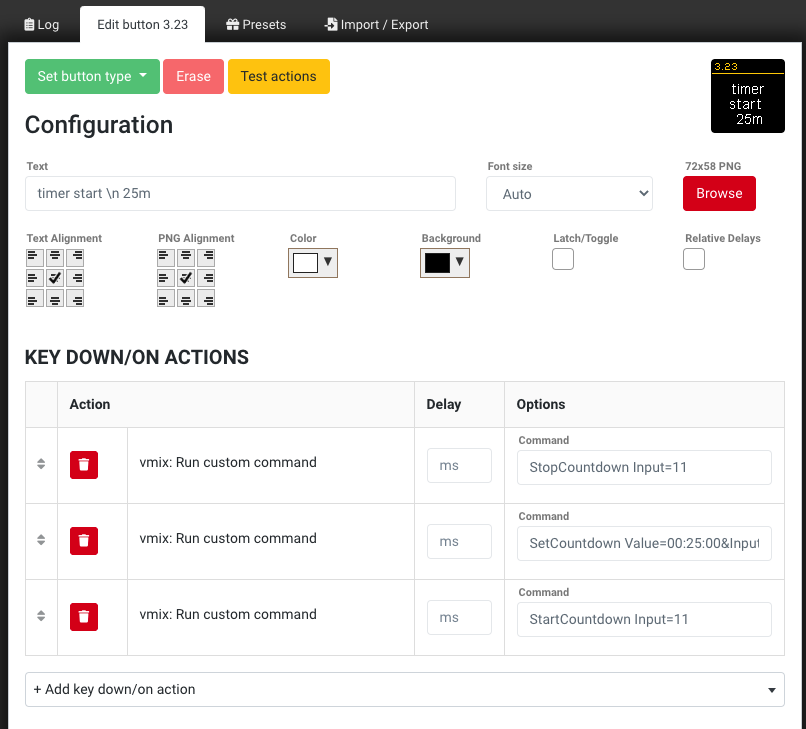Enable the Latch/Toggle checkbox
The height and width of the screenshot is (729, 806).
pos(562,258)
